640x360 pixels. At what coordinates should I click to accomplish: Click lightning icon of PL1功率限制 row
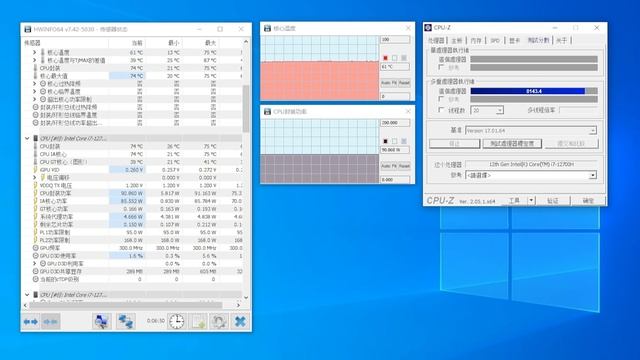coord(36,232)
